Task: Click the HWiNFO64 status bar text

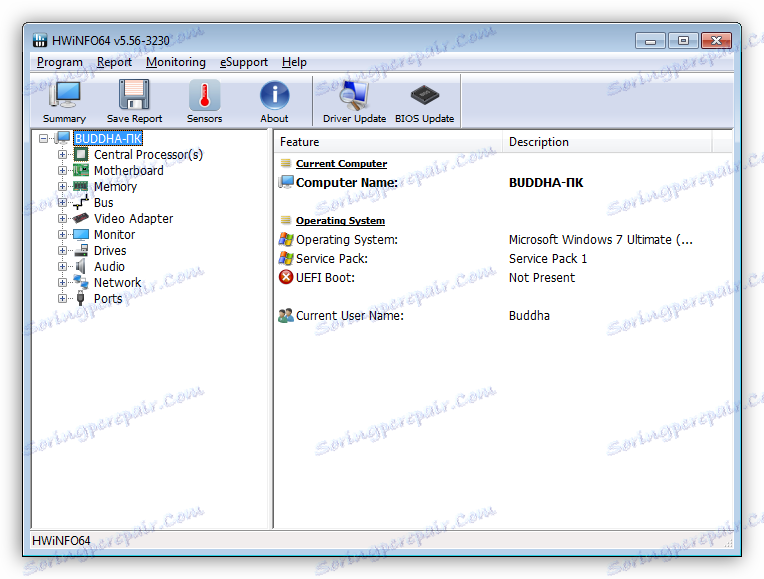Action: point(61,540)
